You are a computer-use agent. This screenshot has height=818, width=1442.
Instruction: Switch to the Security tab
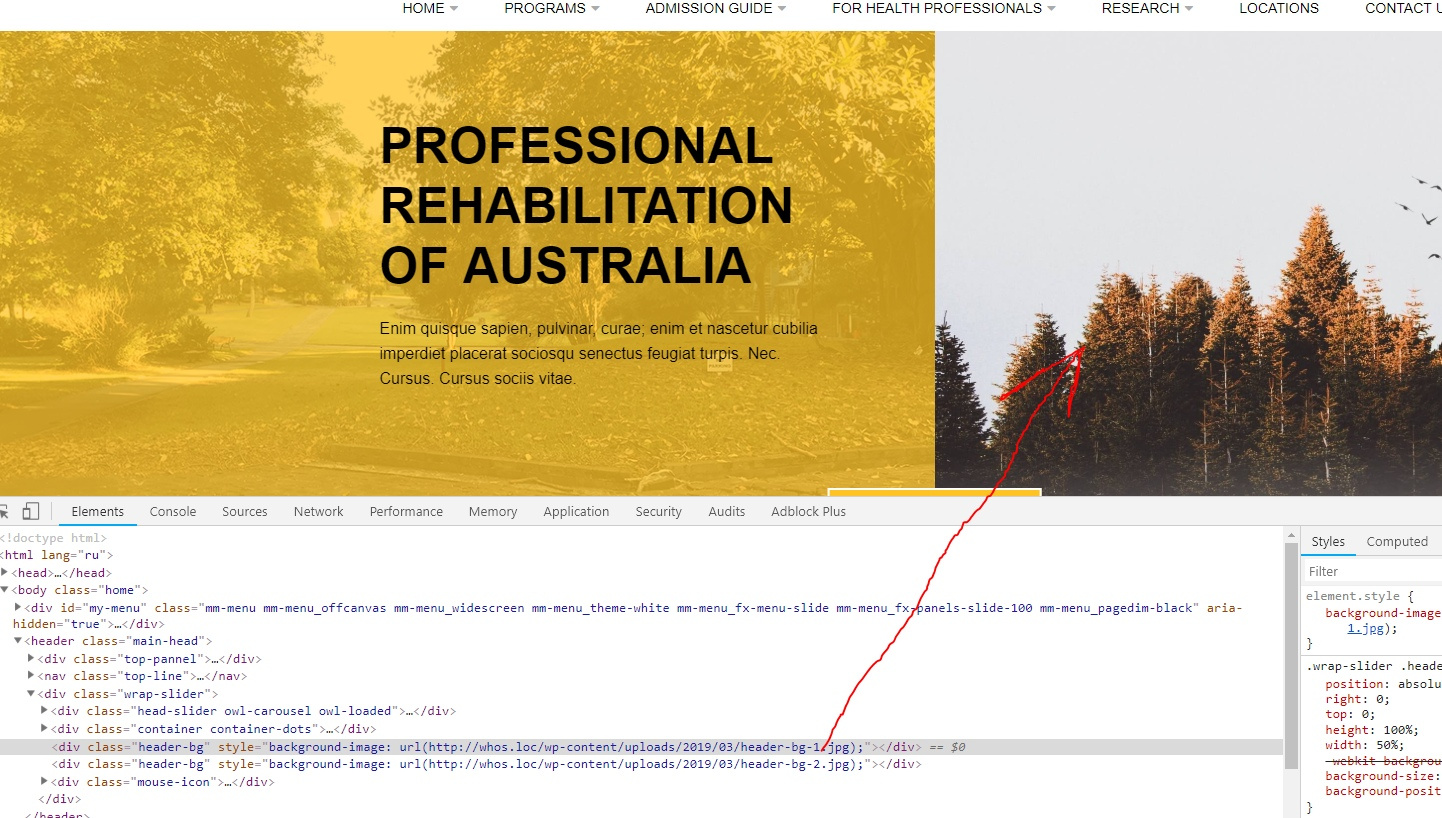pyautogui.click(x=658, y=511)
